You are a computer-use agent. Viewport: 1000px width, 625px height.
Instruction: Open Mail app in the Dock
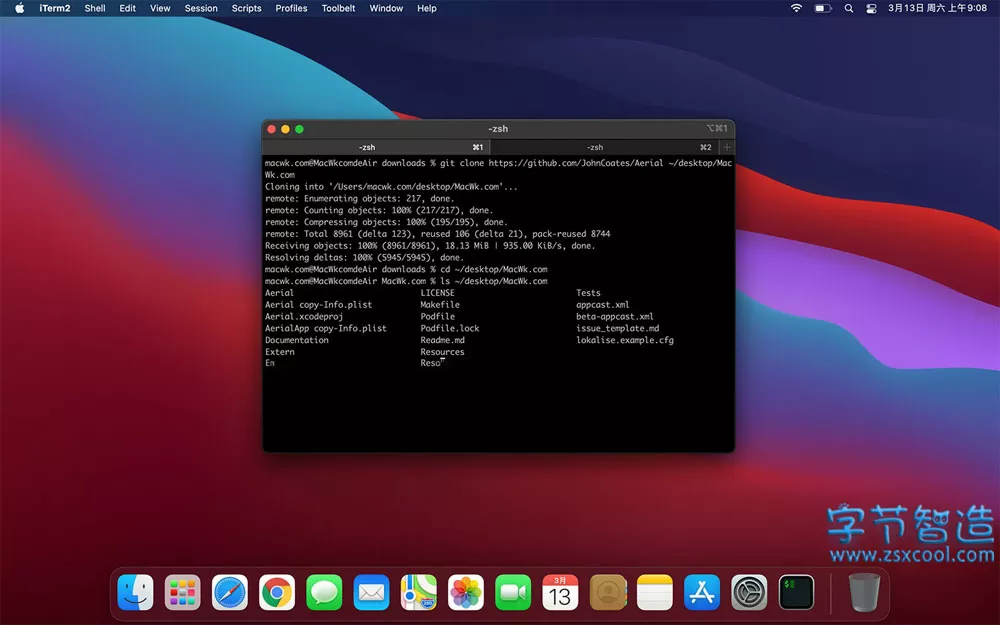point(371,592)
